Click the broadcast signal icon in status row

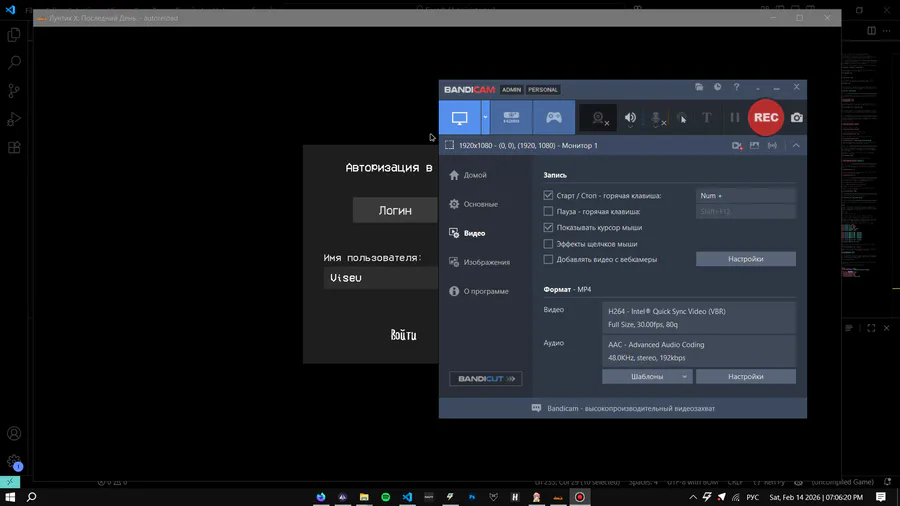[773, 146]
